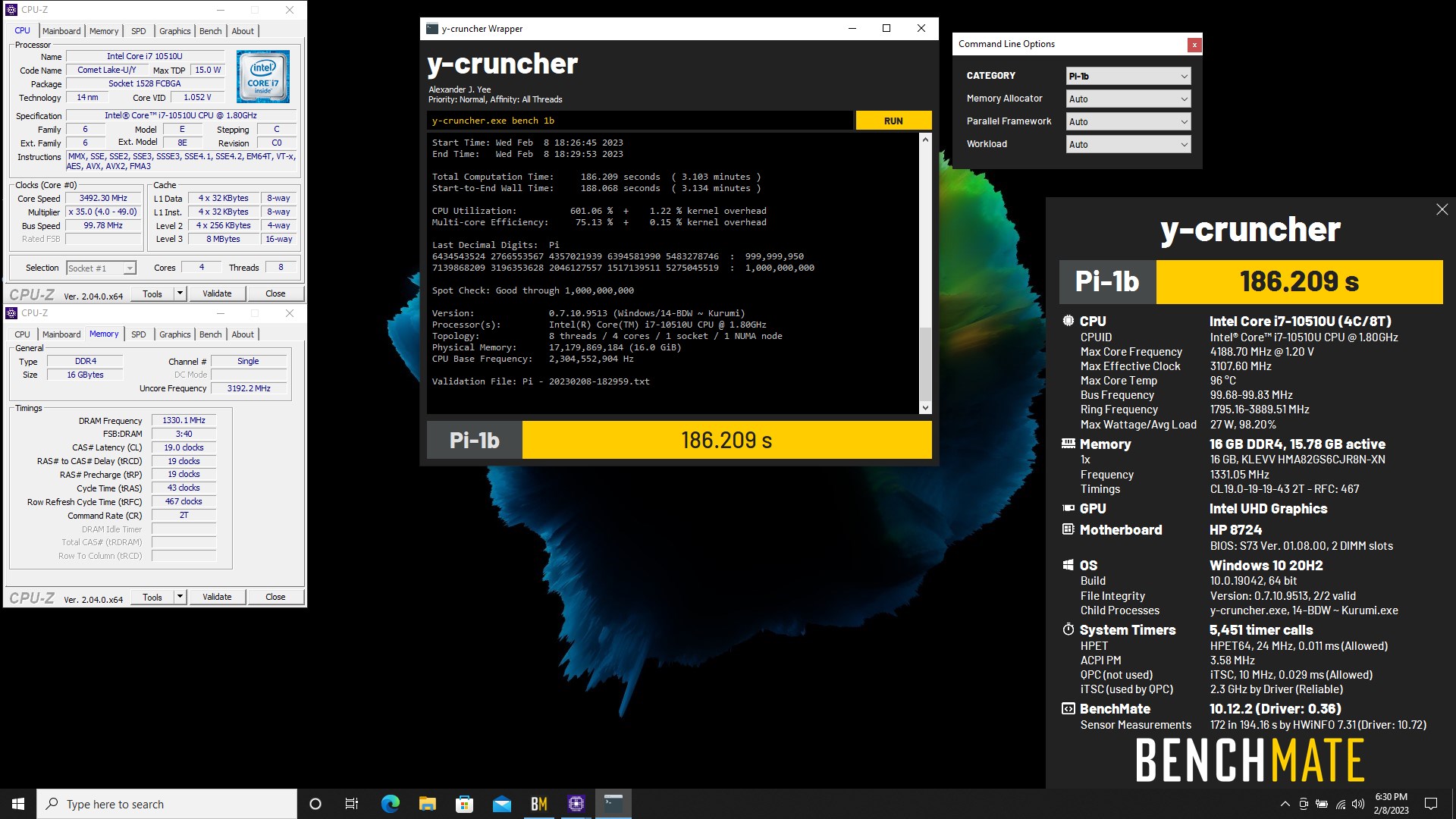Switch to CPU-Z taskbar icon
1456x819 pixels.
[x=576, y=804]
